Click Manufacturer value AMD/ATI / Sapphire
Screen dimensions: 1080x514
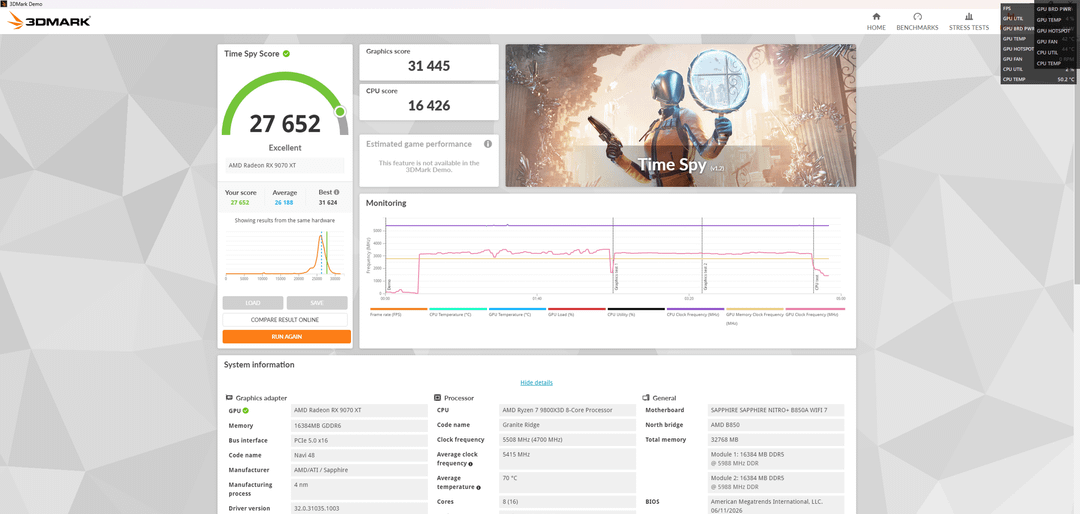point(359,470)
